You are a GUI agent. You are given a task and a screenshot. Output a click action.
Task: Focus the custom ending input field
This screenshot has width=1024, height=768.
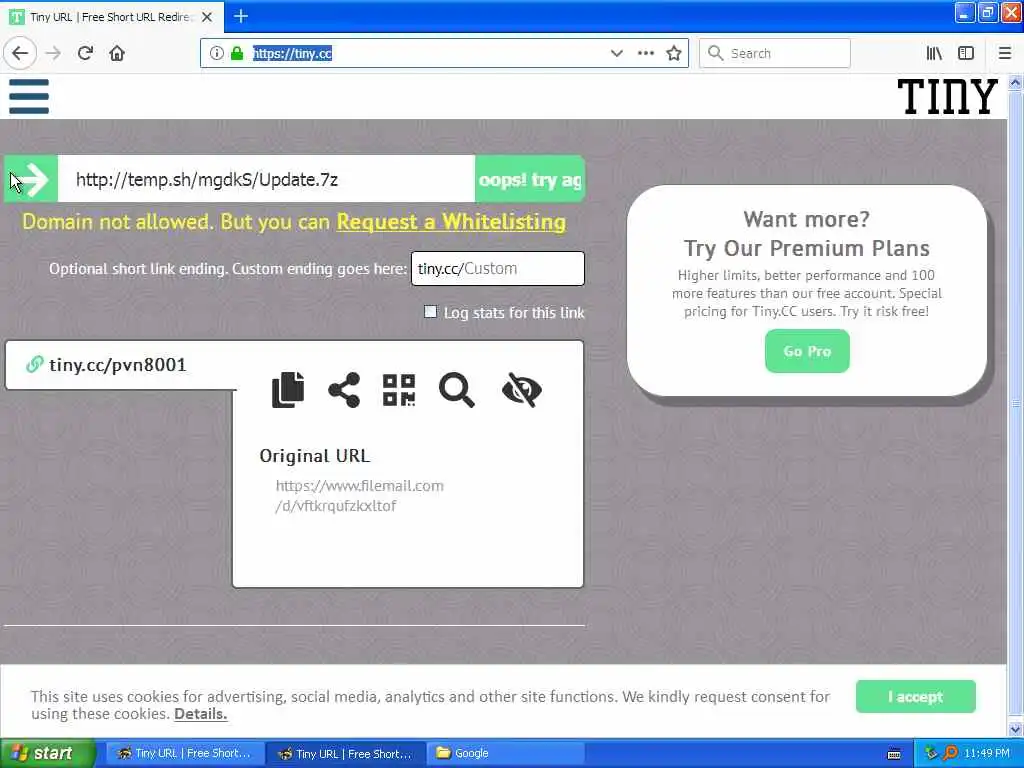[x=498, y=268]
